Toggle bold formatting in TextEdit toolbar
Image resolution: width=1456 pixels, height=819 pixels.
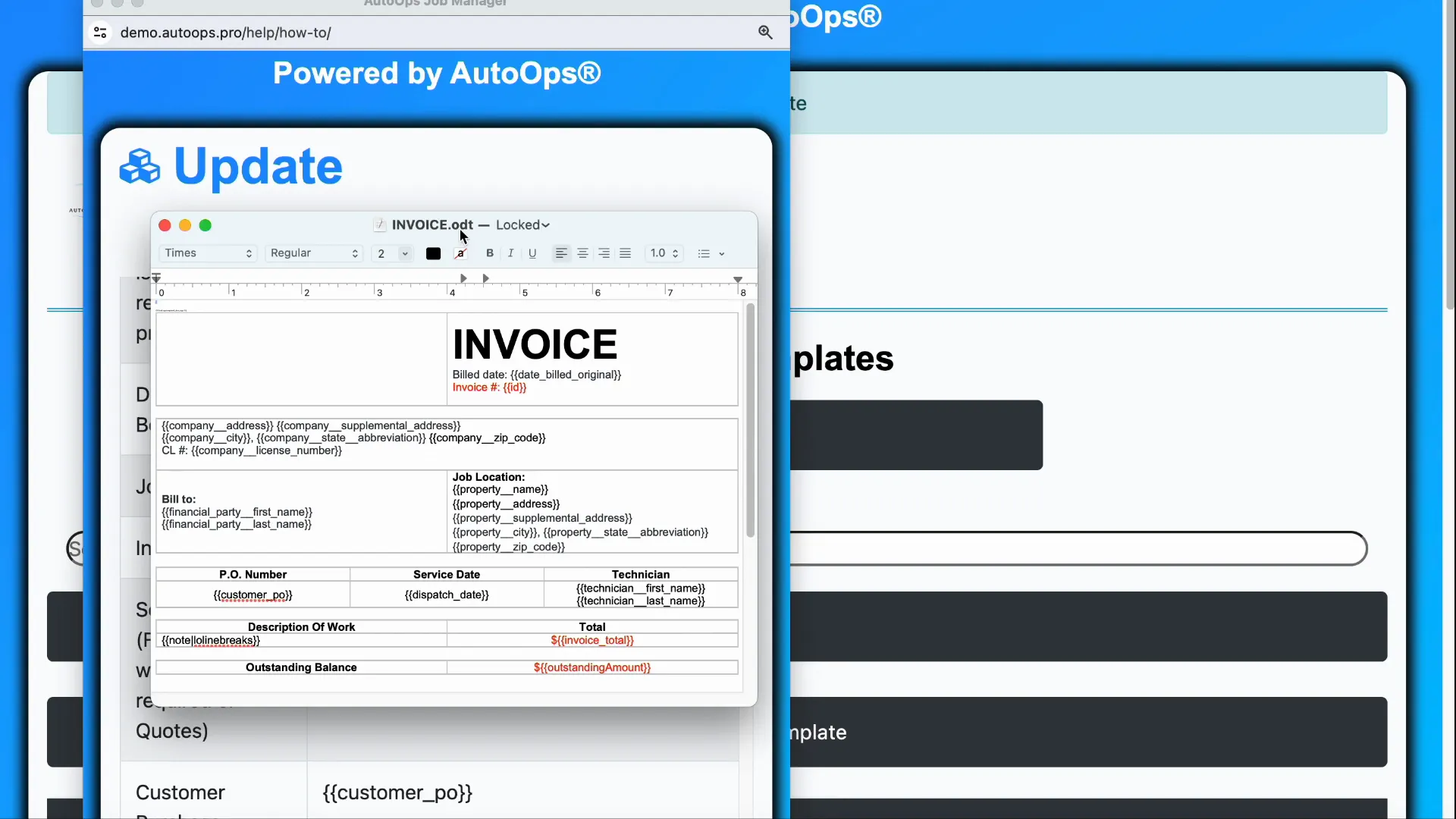490,253
